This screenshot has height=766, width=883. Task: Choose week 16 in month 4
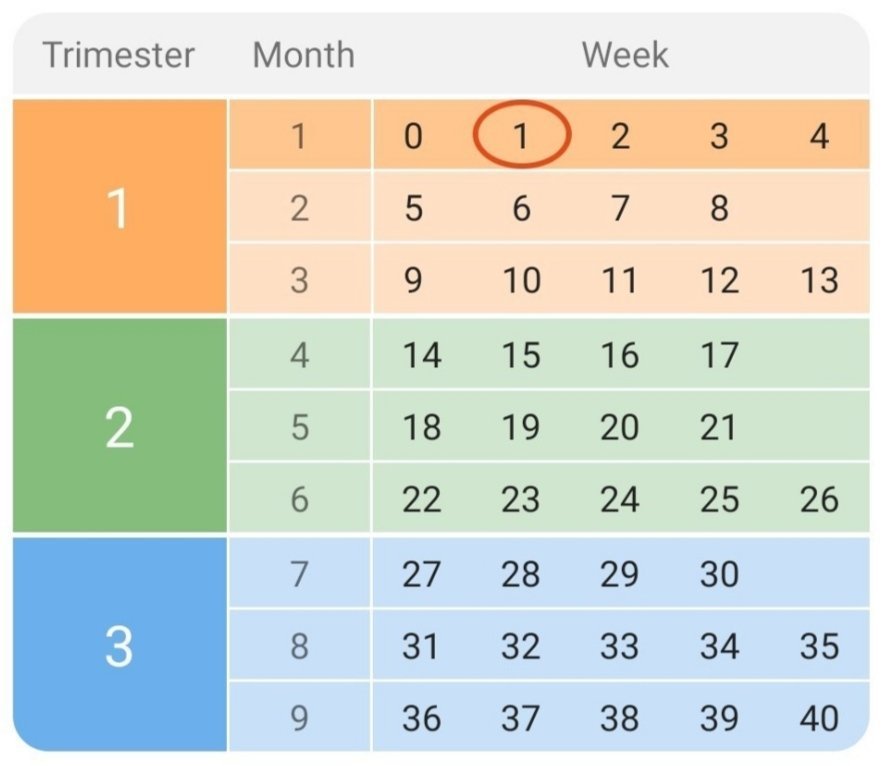click(x=619, y=355)
